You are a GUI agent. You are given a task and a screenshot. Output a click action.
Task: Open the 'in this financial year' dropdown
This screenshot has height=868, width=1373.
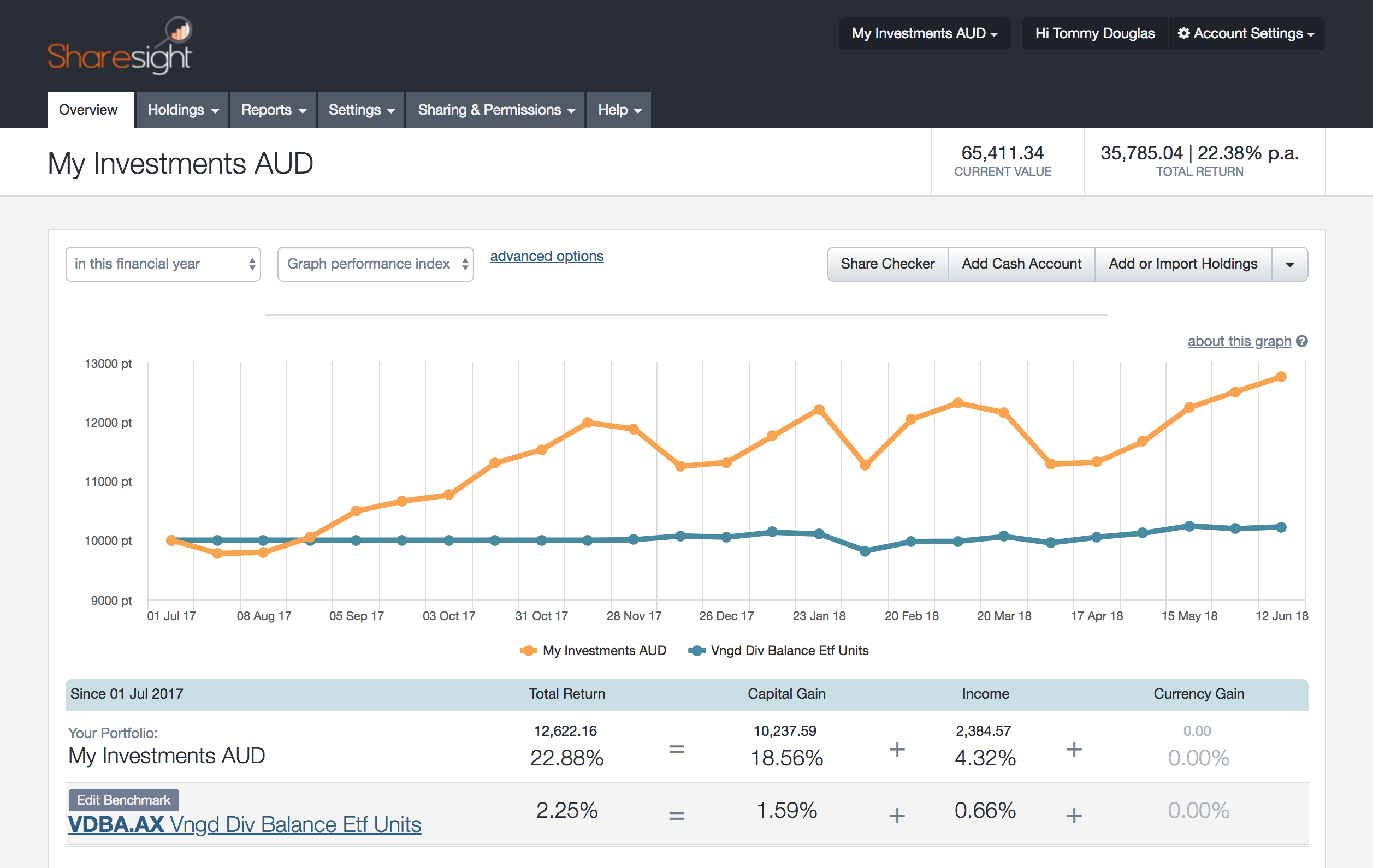tap(163, 264)
